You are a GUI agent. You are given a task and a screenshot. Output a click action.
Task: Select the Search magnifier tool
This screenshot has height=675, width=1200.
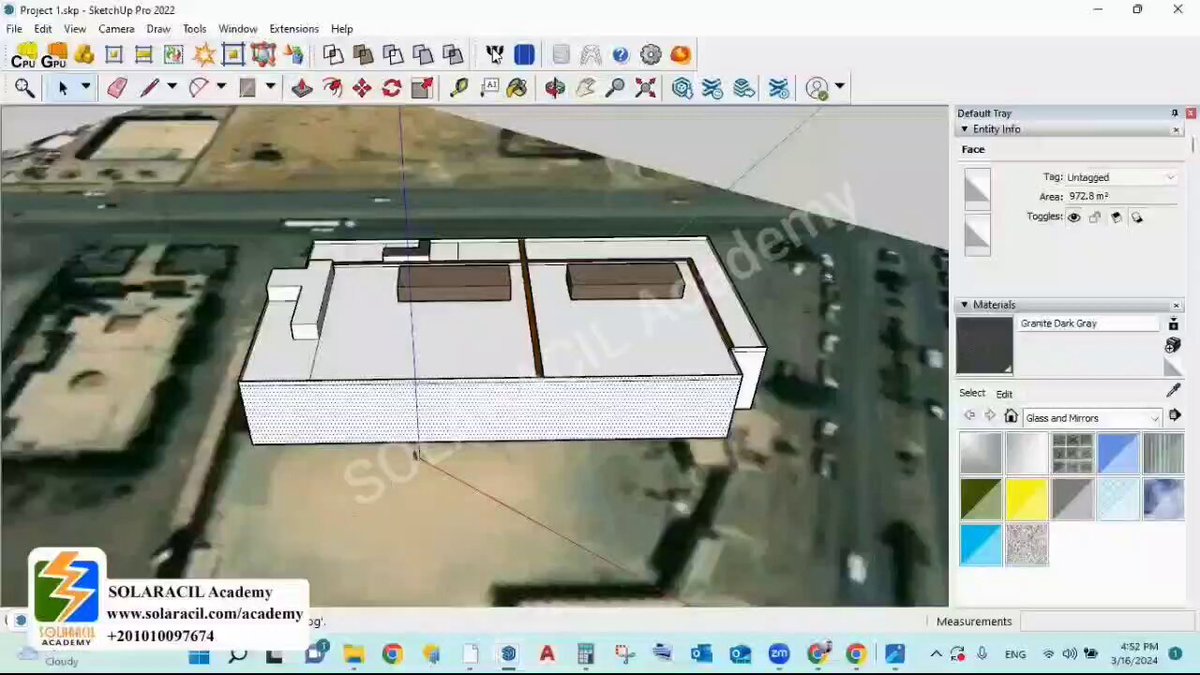25,88
